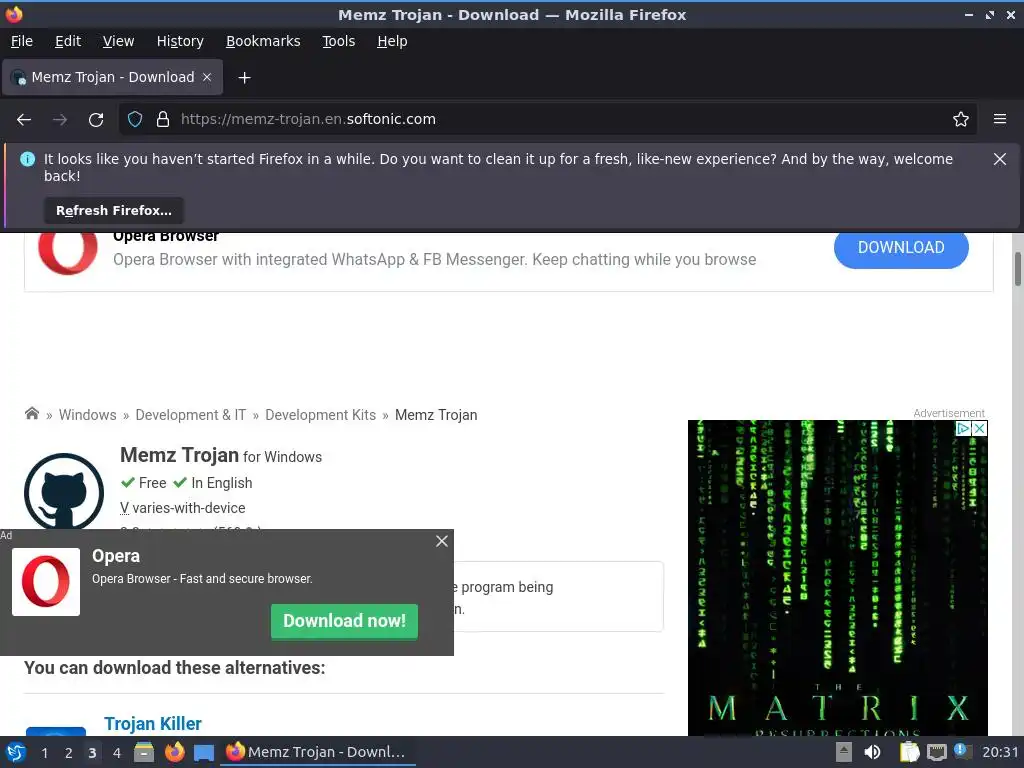Launch the file manager from taskbar
Image resolution: width=1024 pixels, height=768 pixels.
[144, 752]
